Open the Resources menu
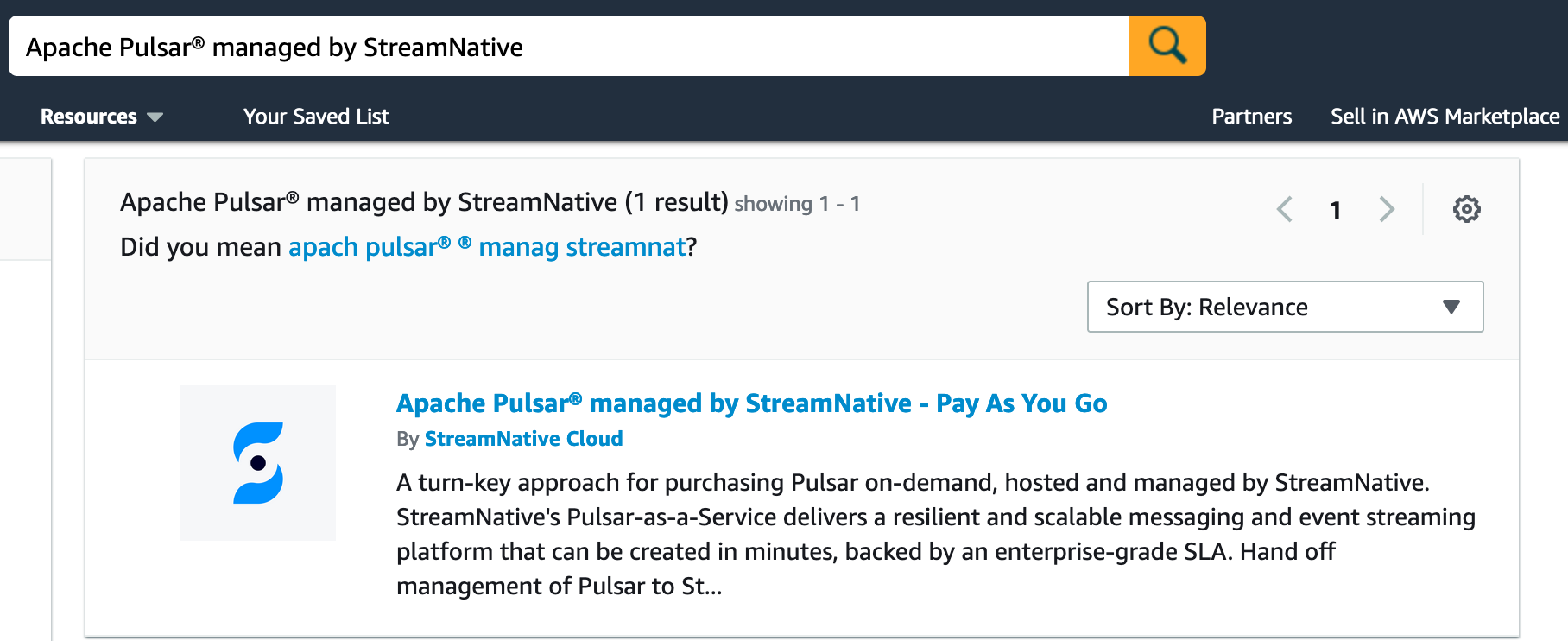The height and width of the screenshot is (641, 1568). (101, 117)
